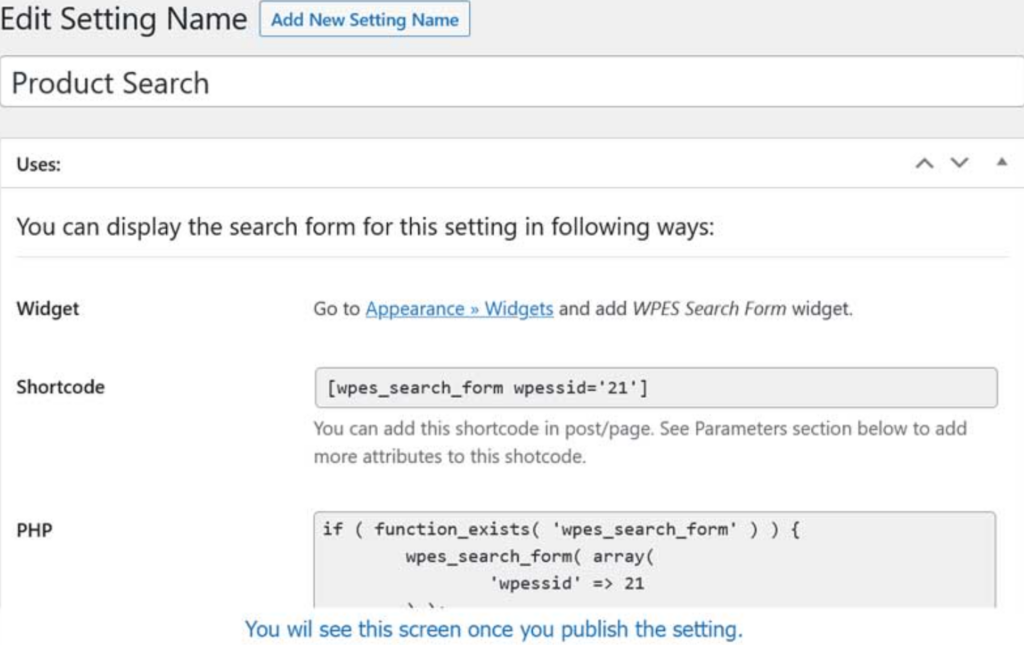The image size is (1024, 645).
Task: Click the function_exists line in PHP code
Action: click(x=560, y=530)
